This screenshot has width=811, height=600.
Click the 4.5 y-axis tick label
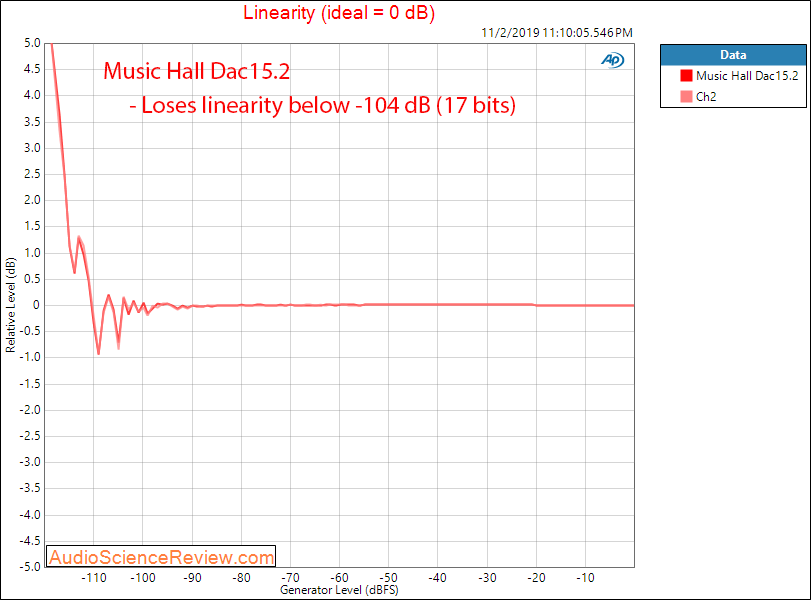point(32,69)
